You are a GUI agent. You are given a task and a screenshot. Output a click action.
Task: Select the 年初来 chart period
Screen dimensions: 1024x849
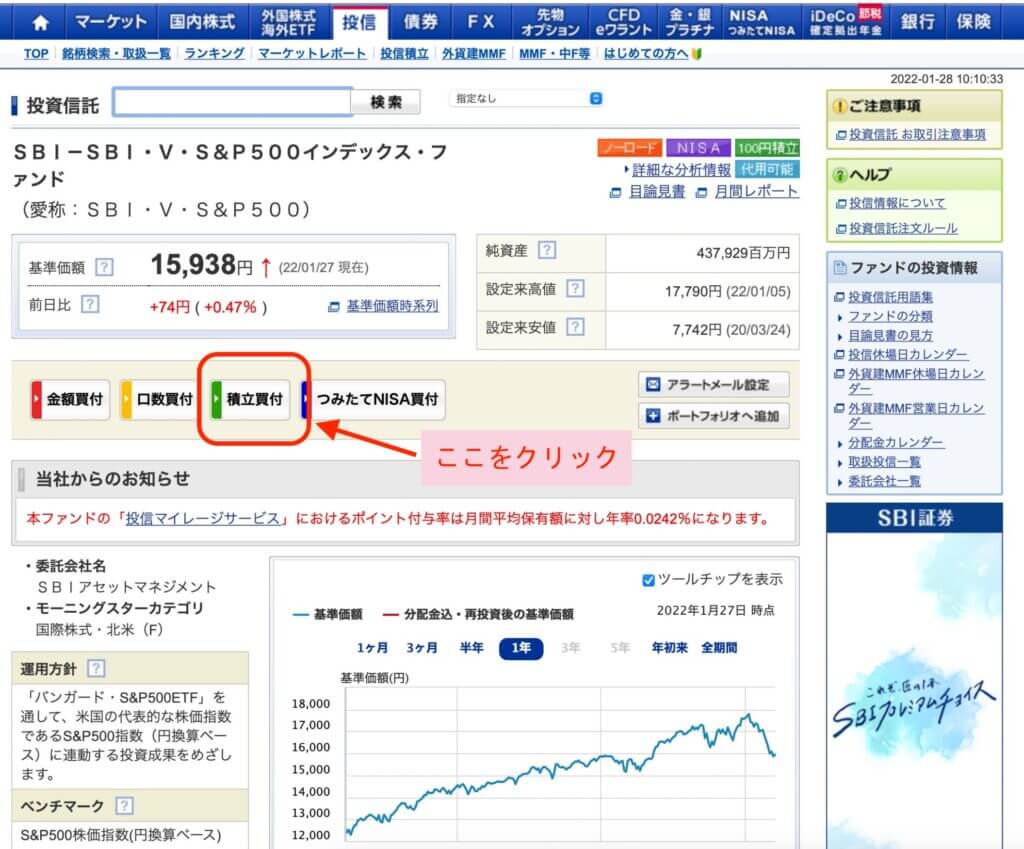tap(670, 648)
